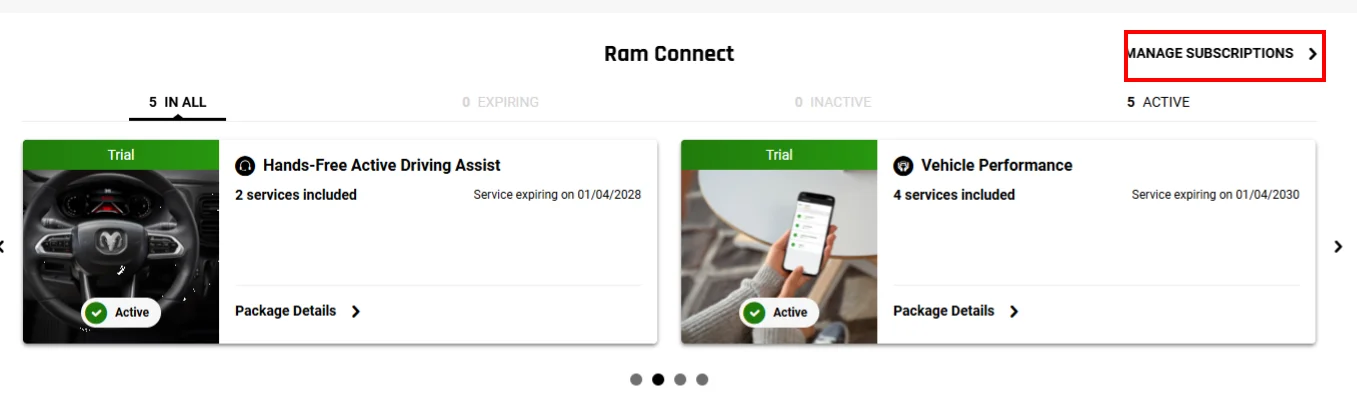Click the chevron next to Manage Subscriptions

pyautogui.click(x=1313, y=54)
